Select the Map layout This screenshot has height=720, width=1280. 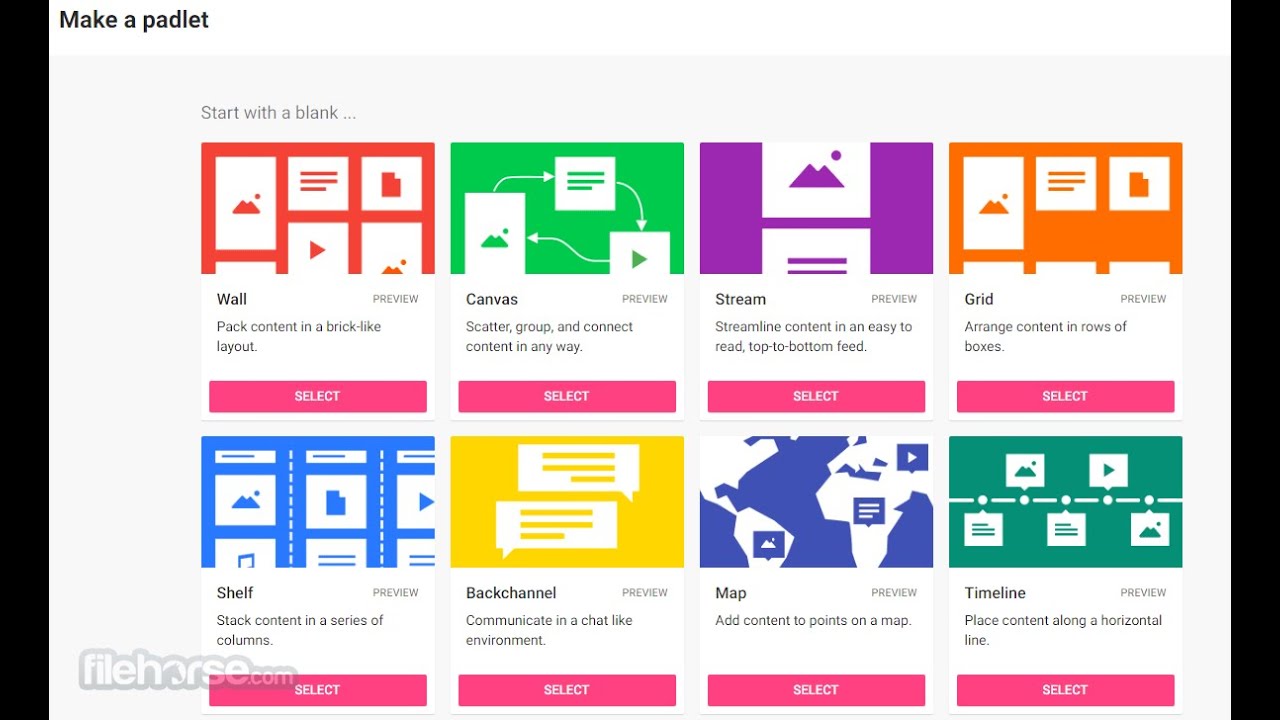point(816,690)
